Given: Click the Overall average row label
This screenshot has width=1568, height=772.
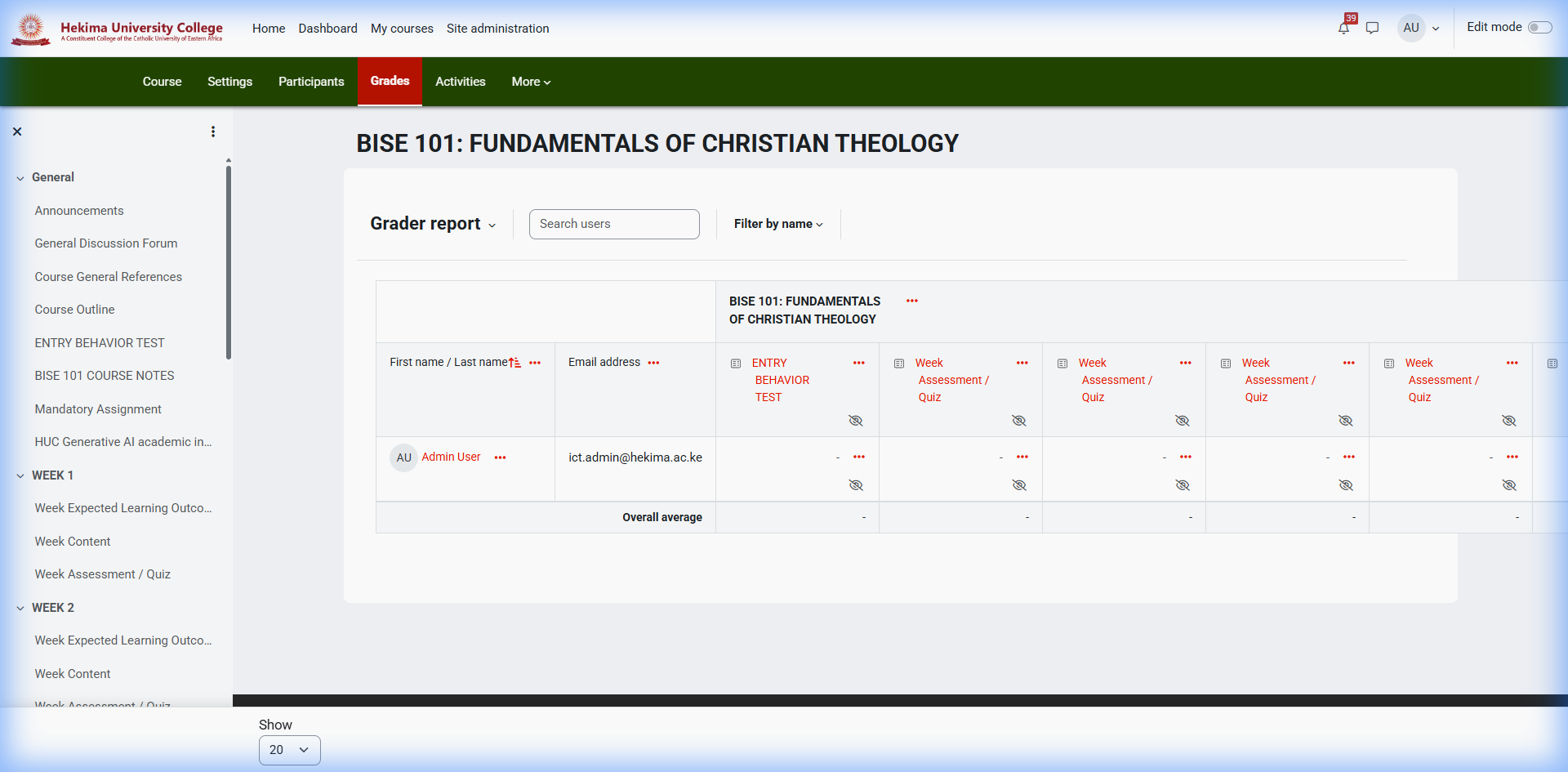Looking at the screenshot, I should (662, 517).
